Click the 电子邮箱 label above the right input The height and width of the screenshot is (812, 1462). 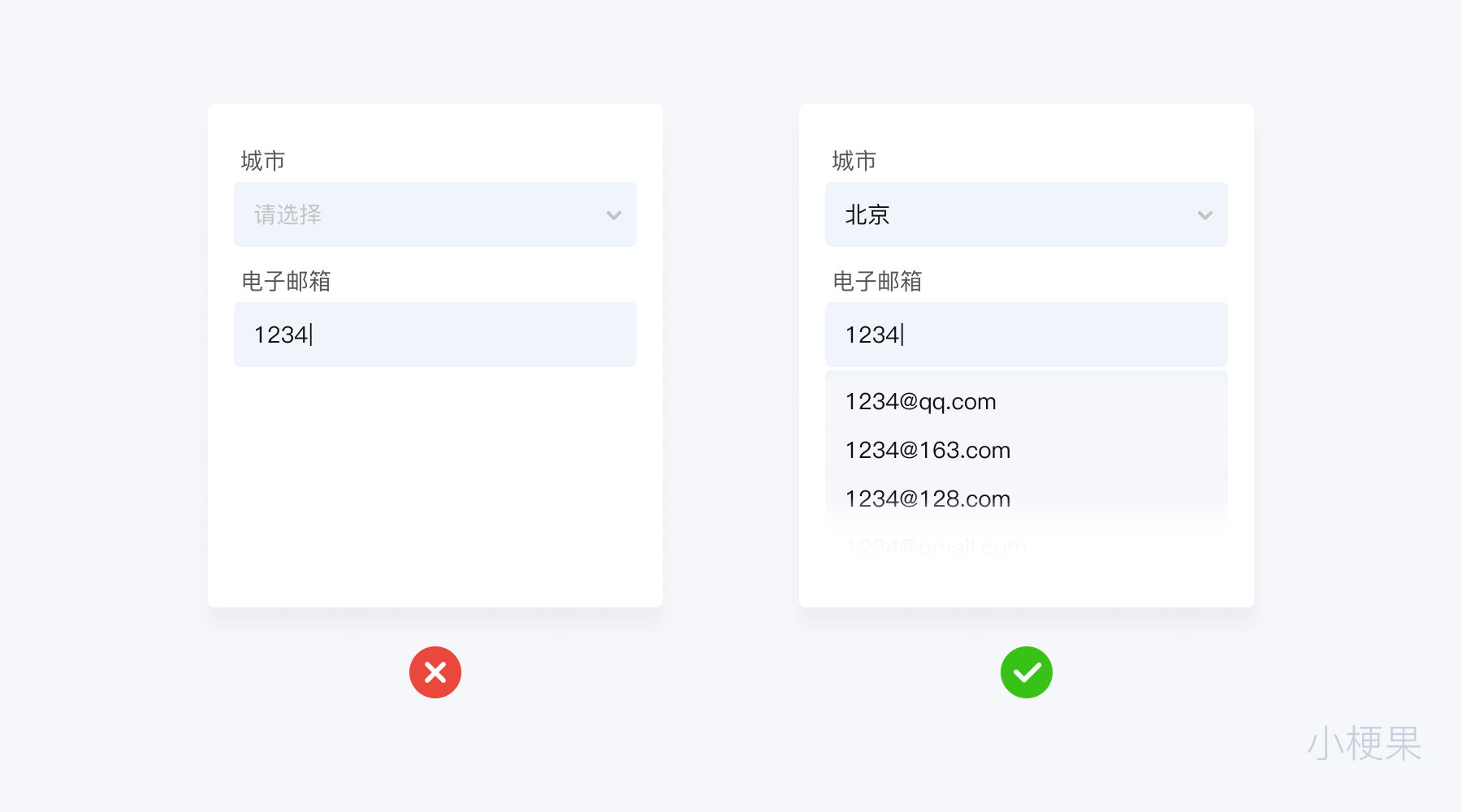click(876, 281)
